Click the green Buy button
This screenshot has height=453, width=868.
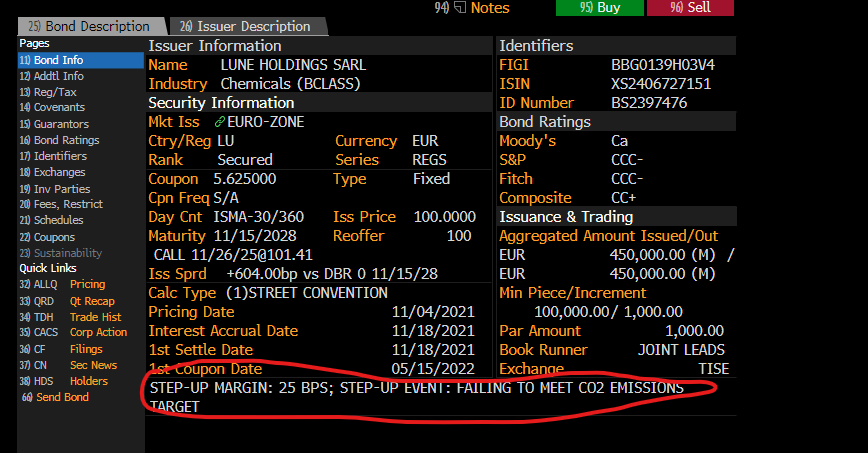(600, 8)
